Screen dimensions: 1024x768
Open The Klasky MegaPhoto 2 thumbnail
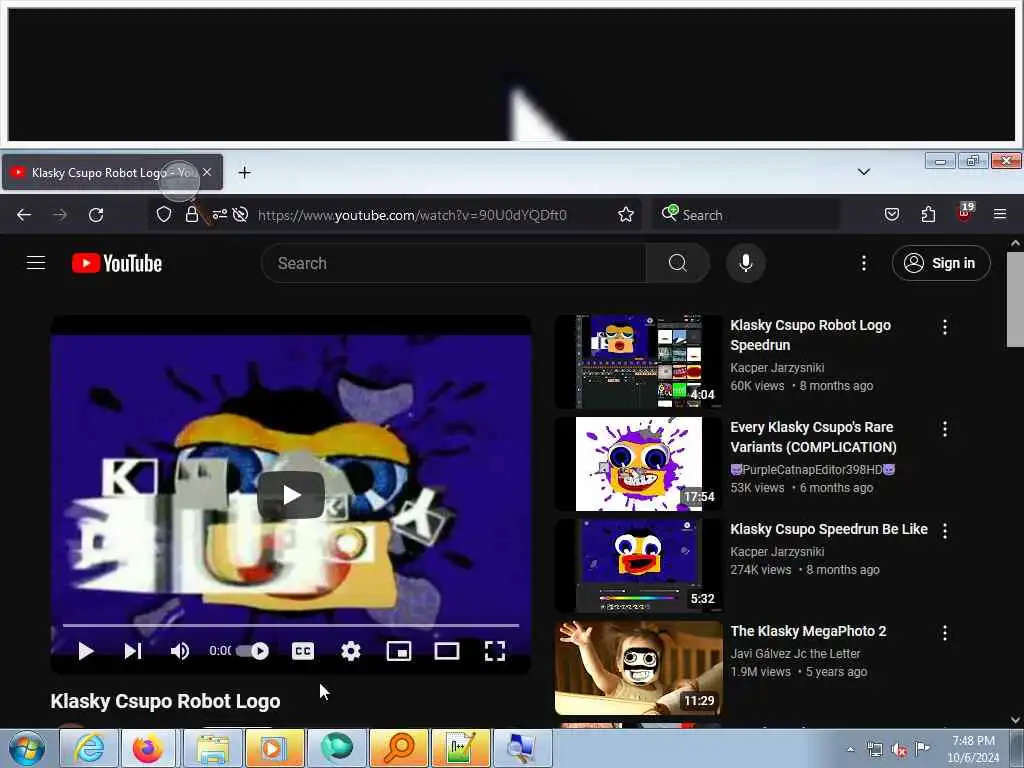point(639,668)
